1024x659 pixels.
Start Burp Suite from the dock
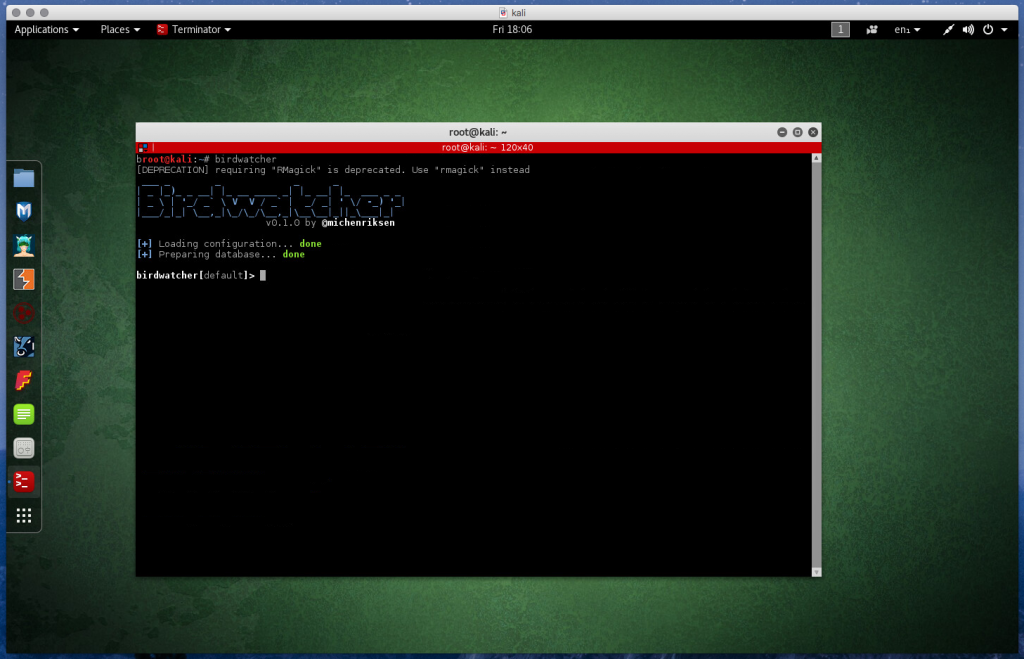click(x=23, y=279)
